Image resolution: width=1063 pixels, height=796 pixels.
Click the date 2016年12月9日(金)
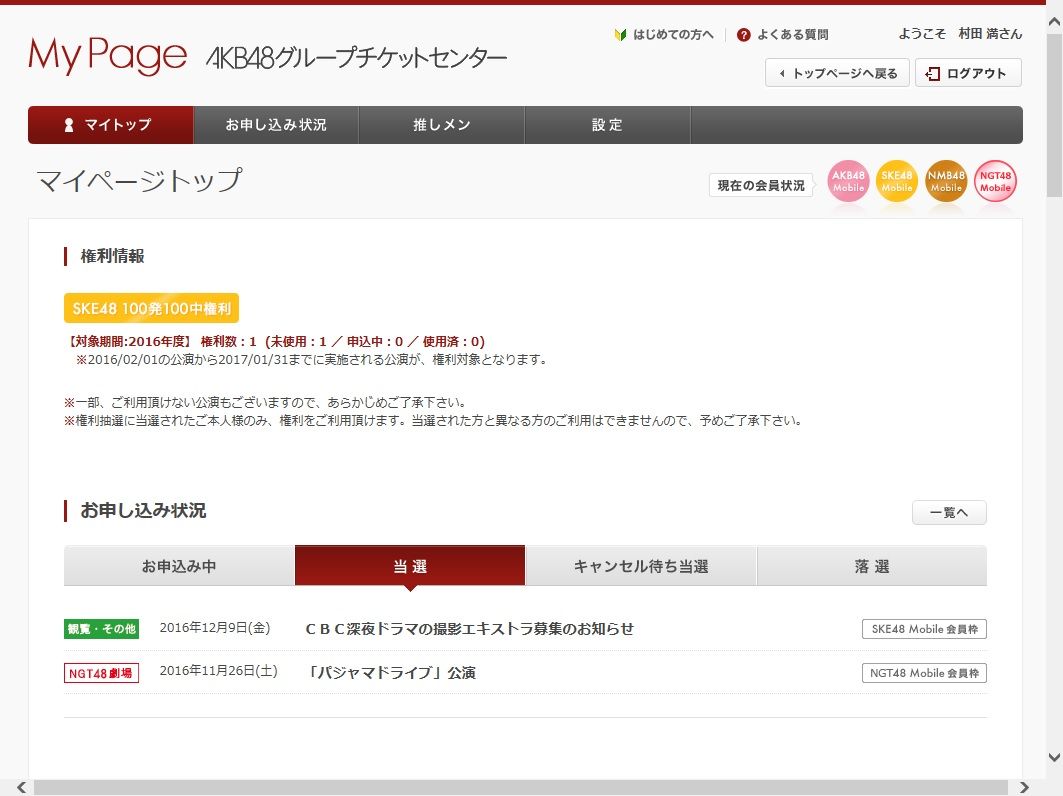(215, 628)
